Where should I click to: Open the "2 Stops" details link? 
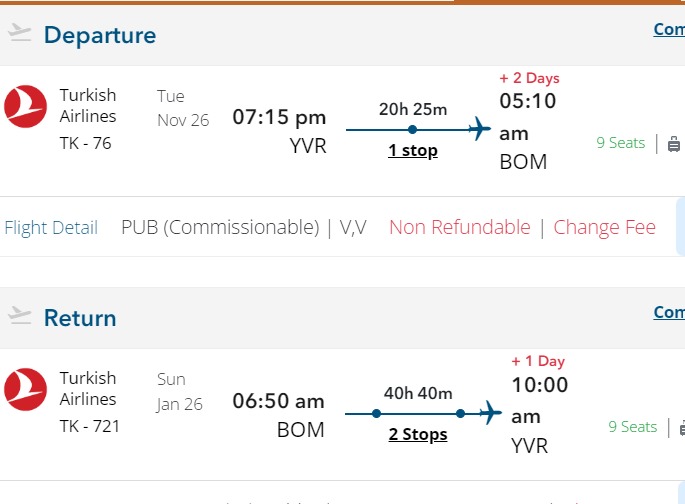[417, 434]
